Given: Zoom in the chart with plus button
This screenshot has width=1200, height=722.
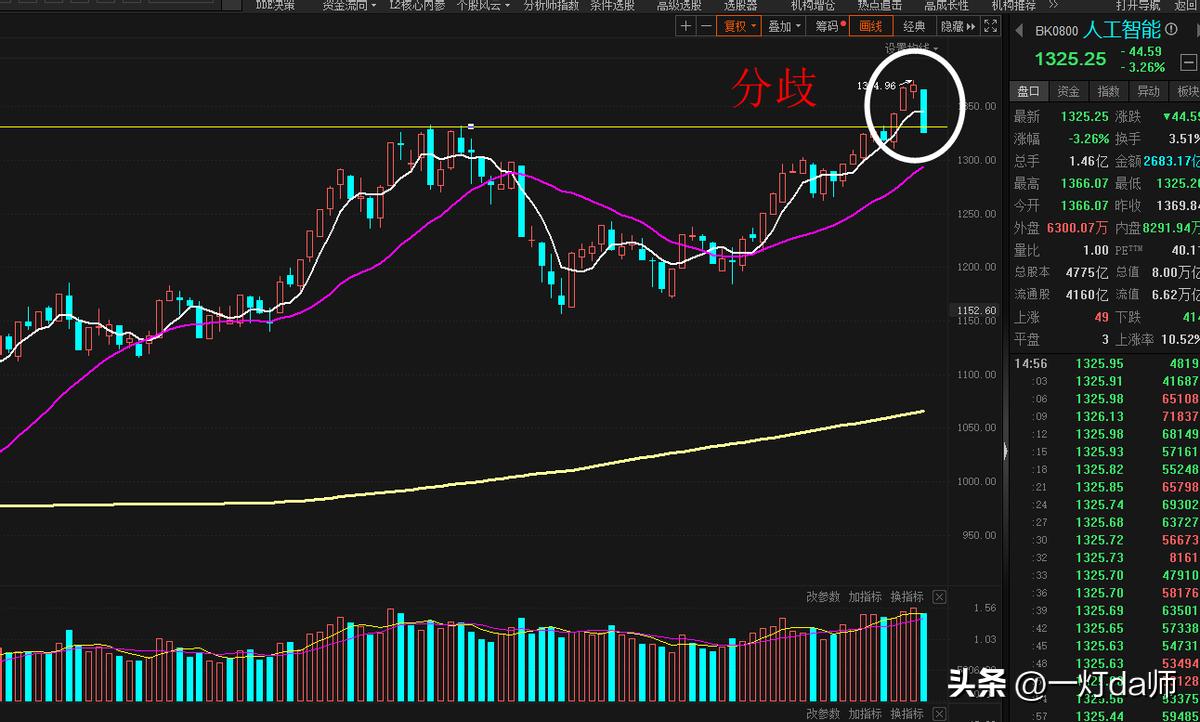Looking at the screenshot, I should point(686,27).
